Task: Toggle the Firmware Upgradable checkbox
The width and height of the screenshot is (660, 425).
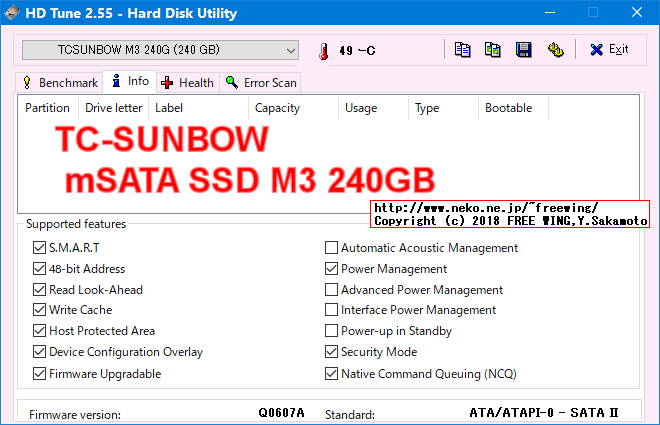Action: click(40, 374)
